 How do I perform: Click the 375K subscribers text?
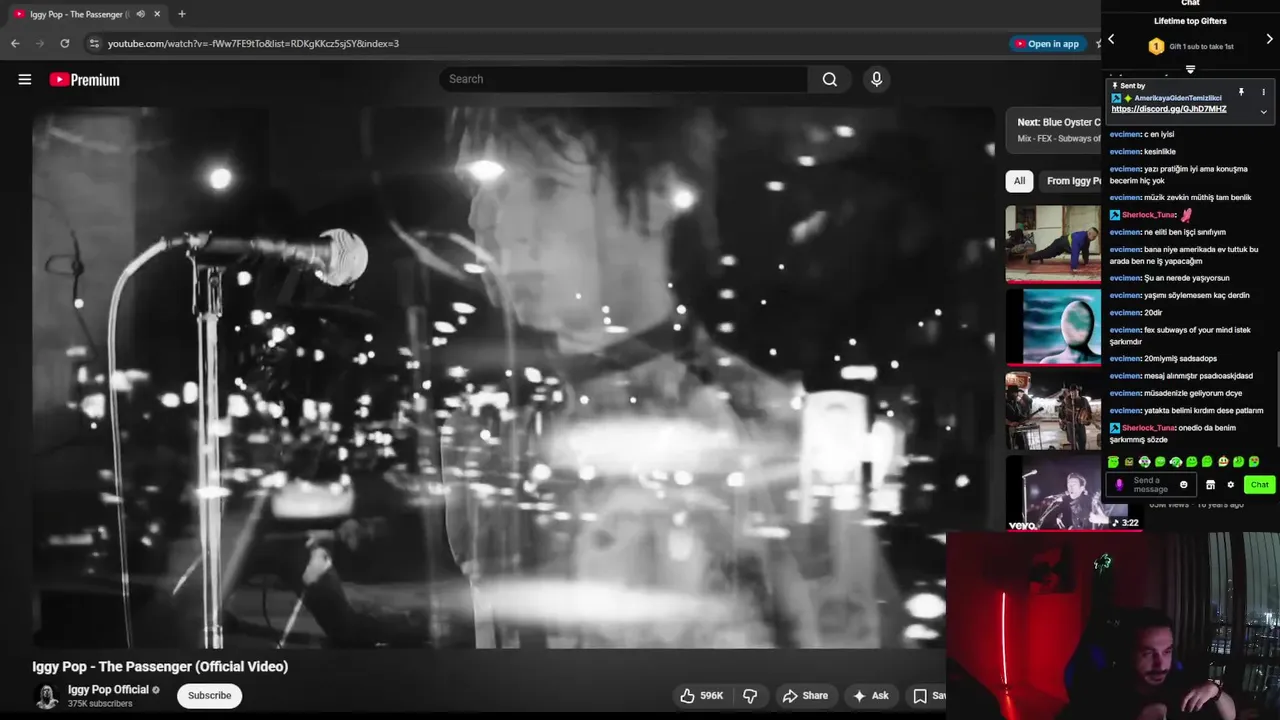[100, 704]
